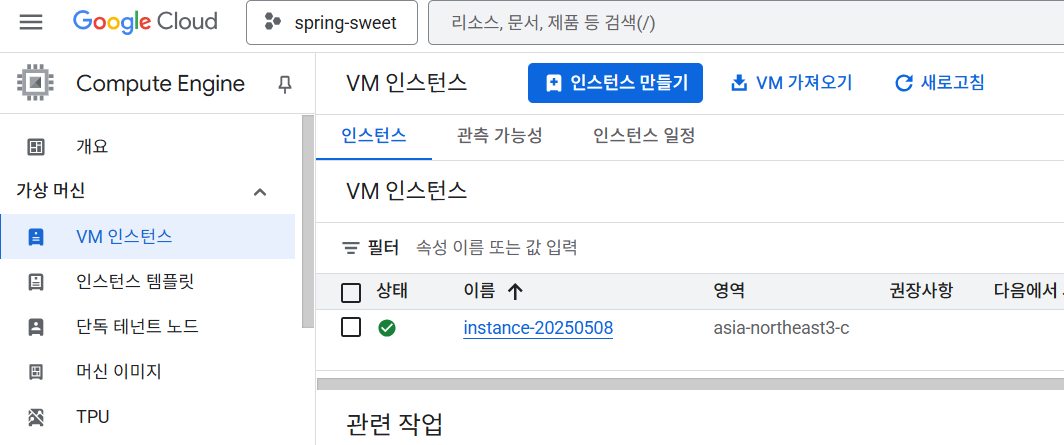Focus the resource search field
This screenshot has height=445, width=1064.
point(746,22)
